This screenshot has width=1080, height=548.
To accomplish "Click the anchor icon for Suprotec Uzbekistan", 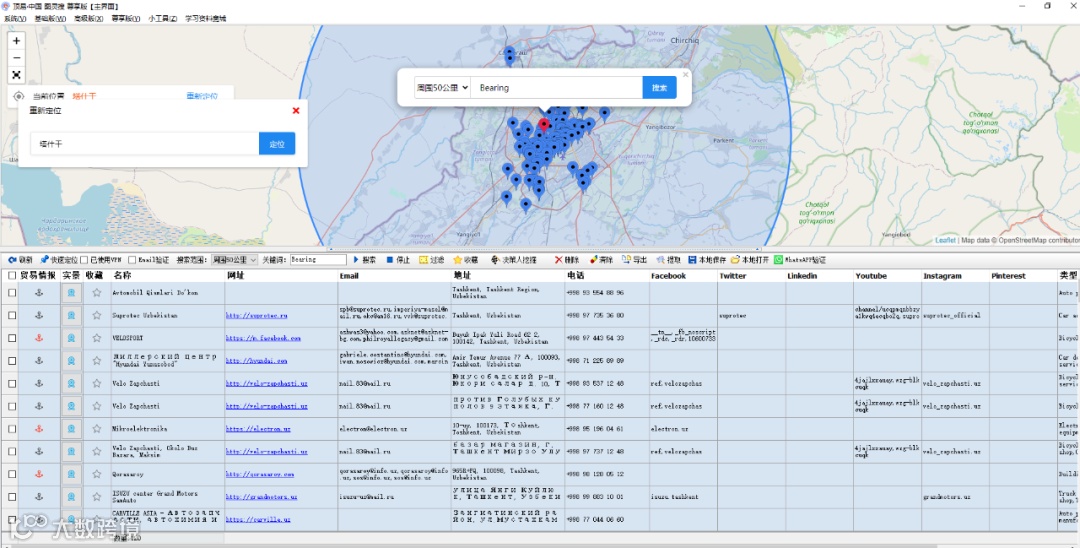I will 39,315.
